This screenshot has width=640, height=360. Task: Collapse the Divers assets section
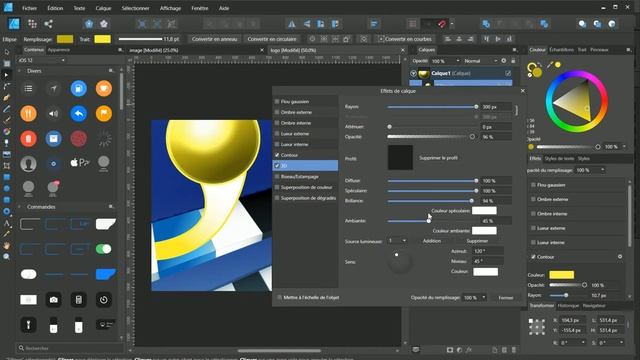(x=19, y=71)
